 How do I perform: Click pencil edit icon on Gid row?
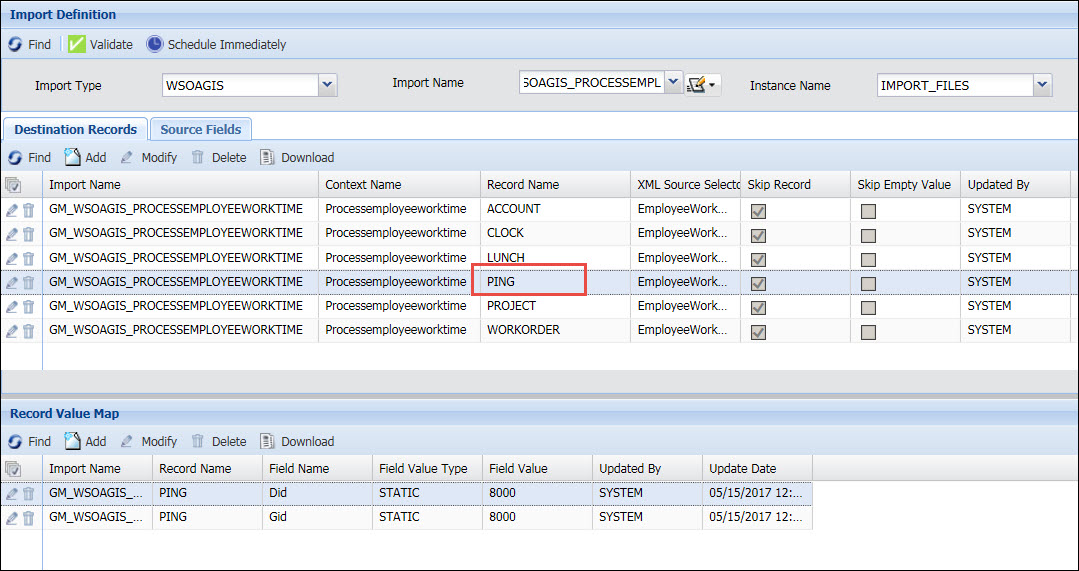12,518
